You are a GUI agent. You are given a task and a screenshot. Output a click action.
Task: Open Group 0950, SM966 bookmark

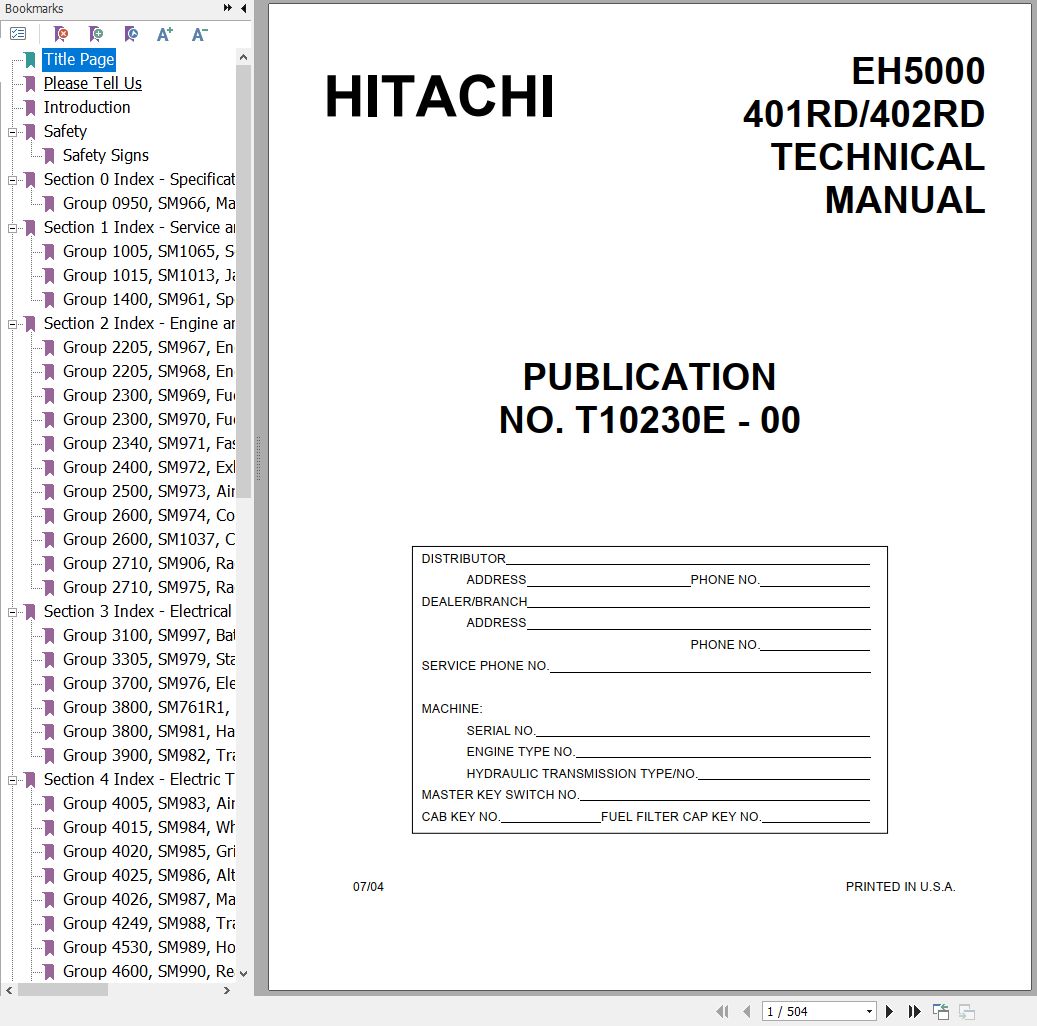click(148, 203)
